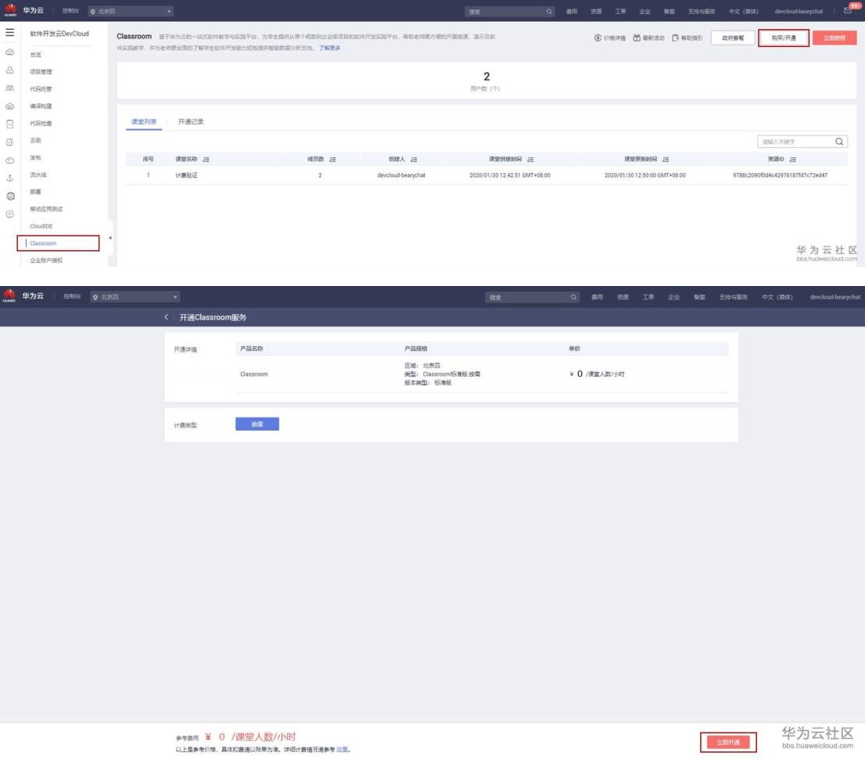Open 企业账户授权 in the DevCloud sidebar
This screenshot has width=865, height=760.
click(x=46, y=260)
